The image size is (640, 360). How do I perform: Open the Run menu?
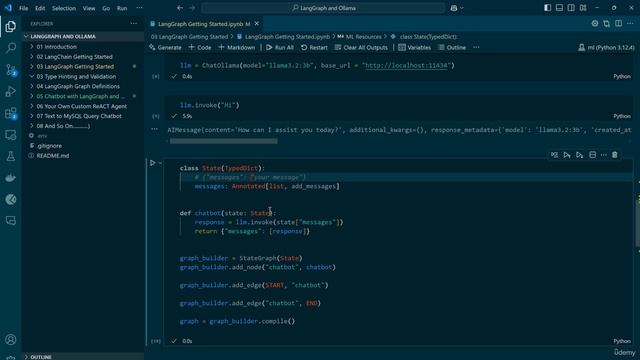[122, 8]
